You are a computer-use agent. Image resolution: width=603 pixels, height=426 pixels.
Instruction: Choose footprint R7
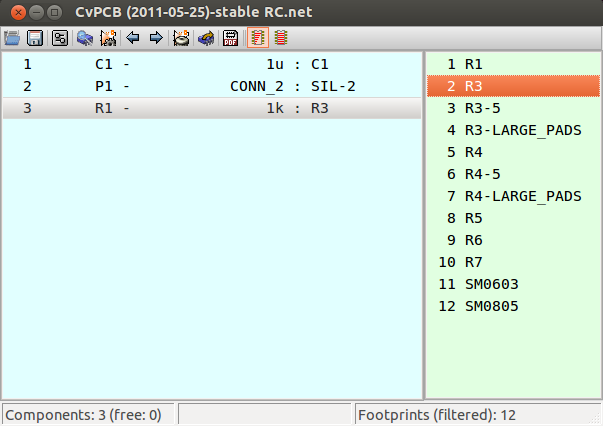(513, 262)
